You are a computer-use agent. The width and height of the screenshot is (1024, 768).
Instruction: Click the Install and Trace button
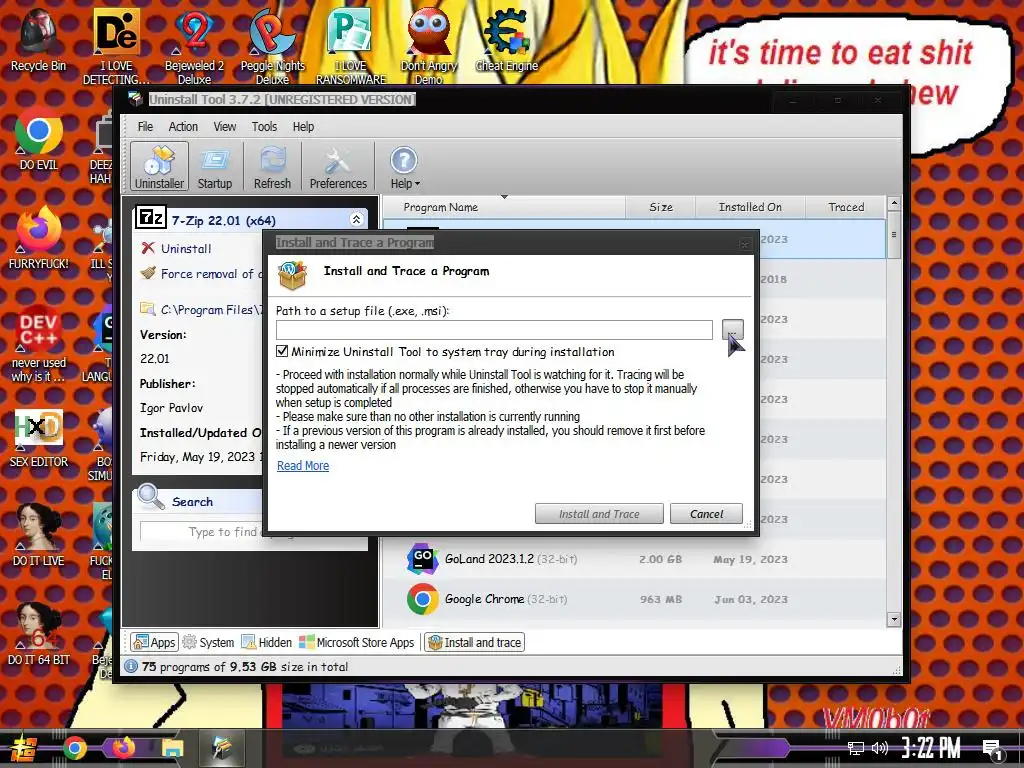coord(599,514)
